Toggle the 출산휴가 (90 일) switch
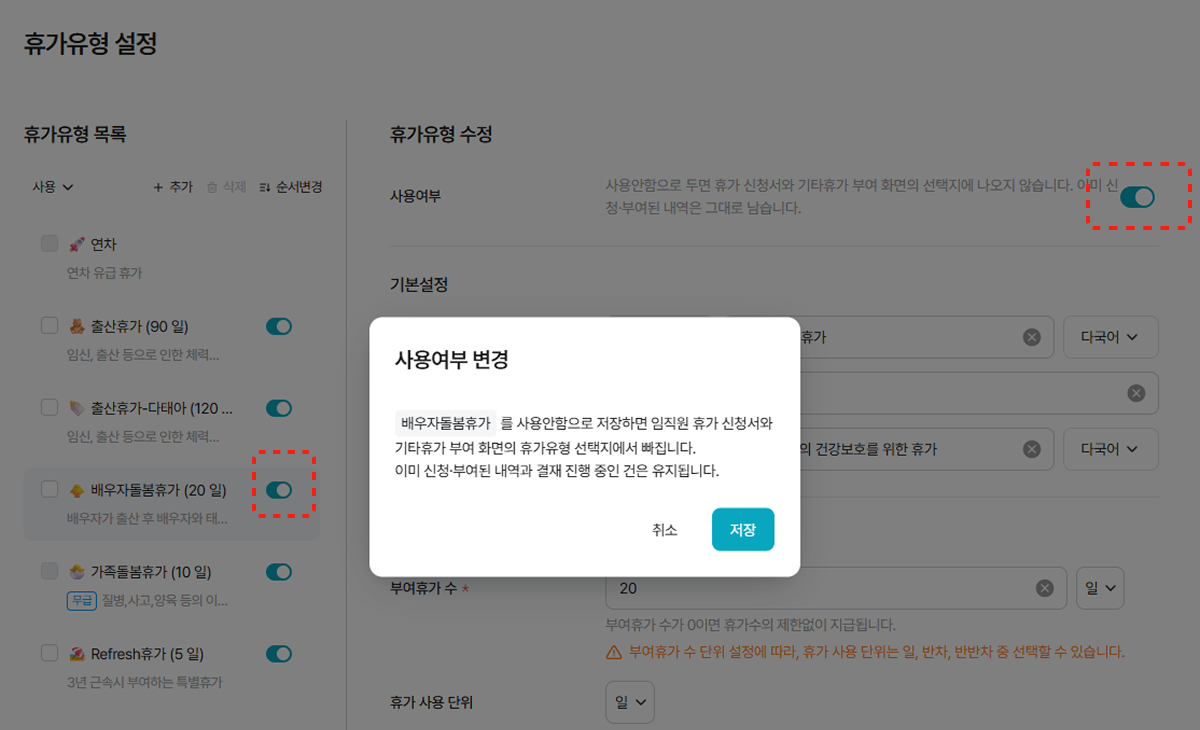1200x730 pixels. tap(279, 326)
